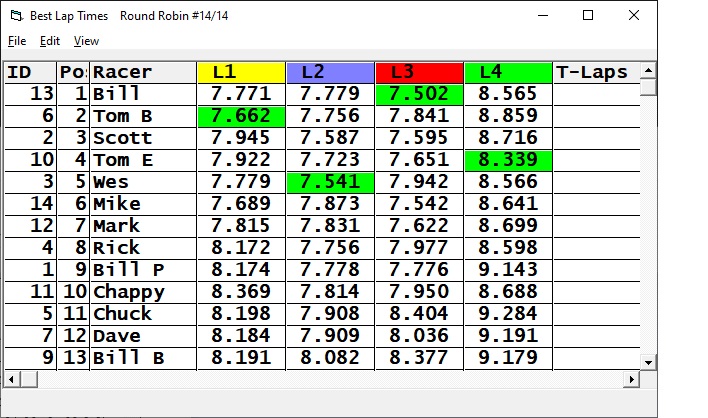Screen dimensions: 708x418
Task: Open the Edit menu
Action: tap(50, 41)
